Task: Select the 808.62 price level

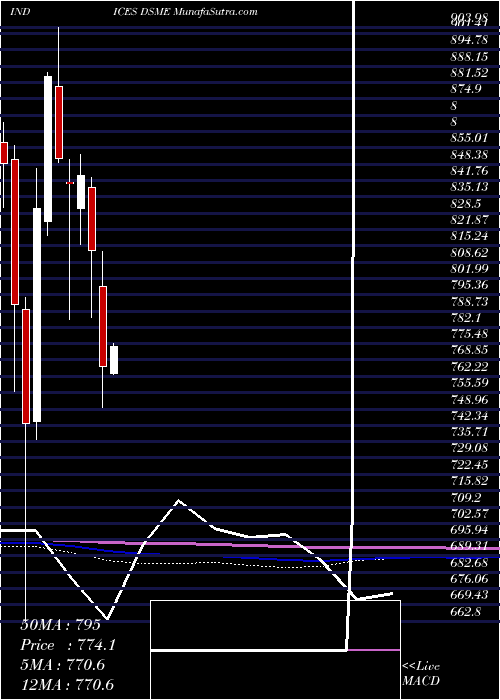Action: coord(469,253)
